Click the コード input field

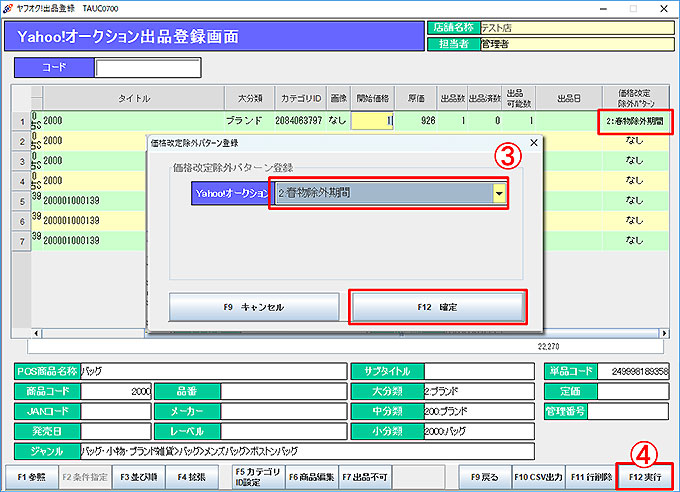click(x=147, y=69)
